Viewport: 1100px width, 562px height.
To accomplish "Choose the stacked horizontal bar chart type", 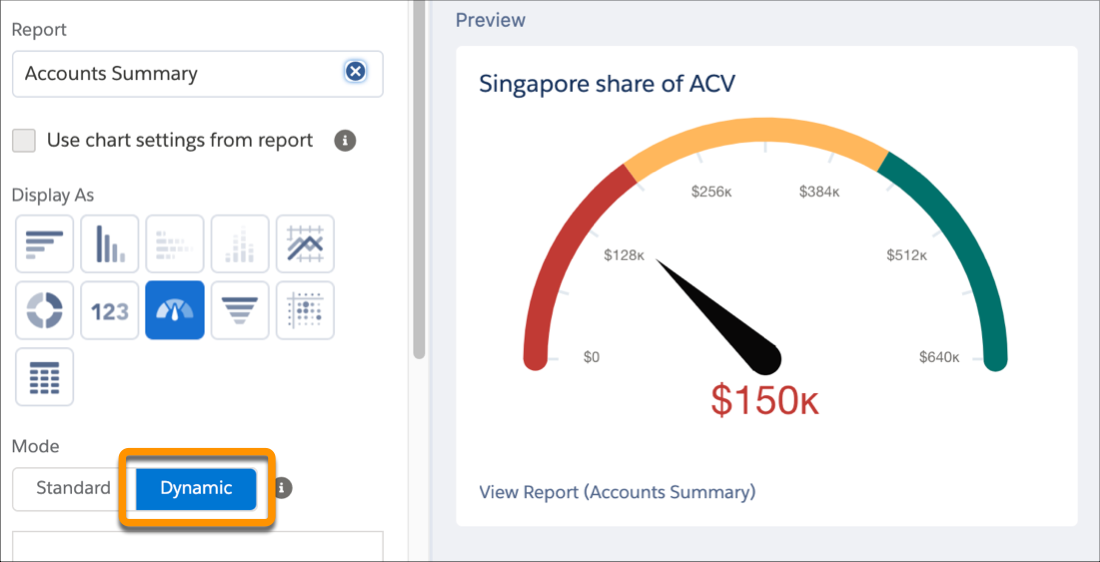I will (x=175, y=244).
